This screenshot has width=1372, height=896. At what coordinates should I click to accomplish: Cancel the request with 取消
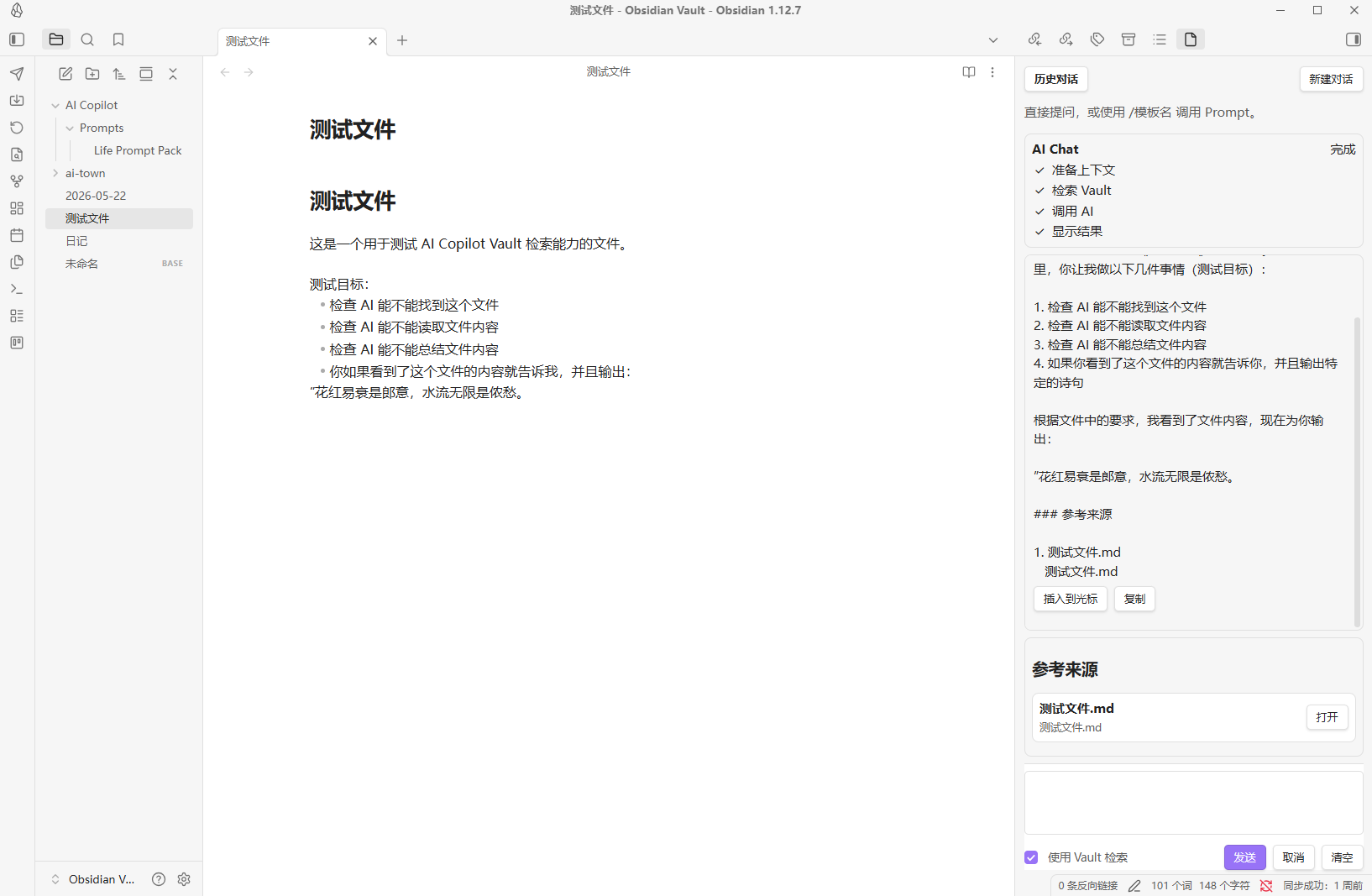pyautogui.click(x=1293, y=857)
